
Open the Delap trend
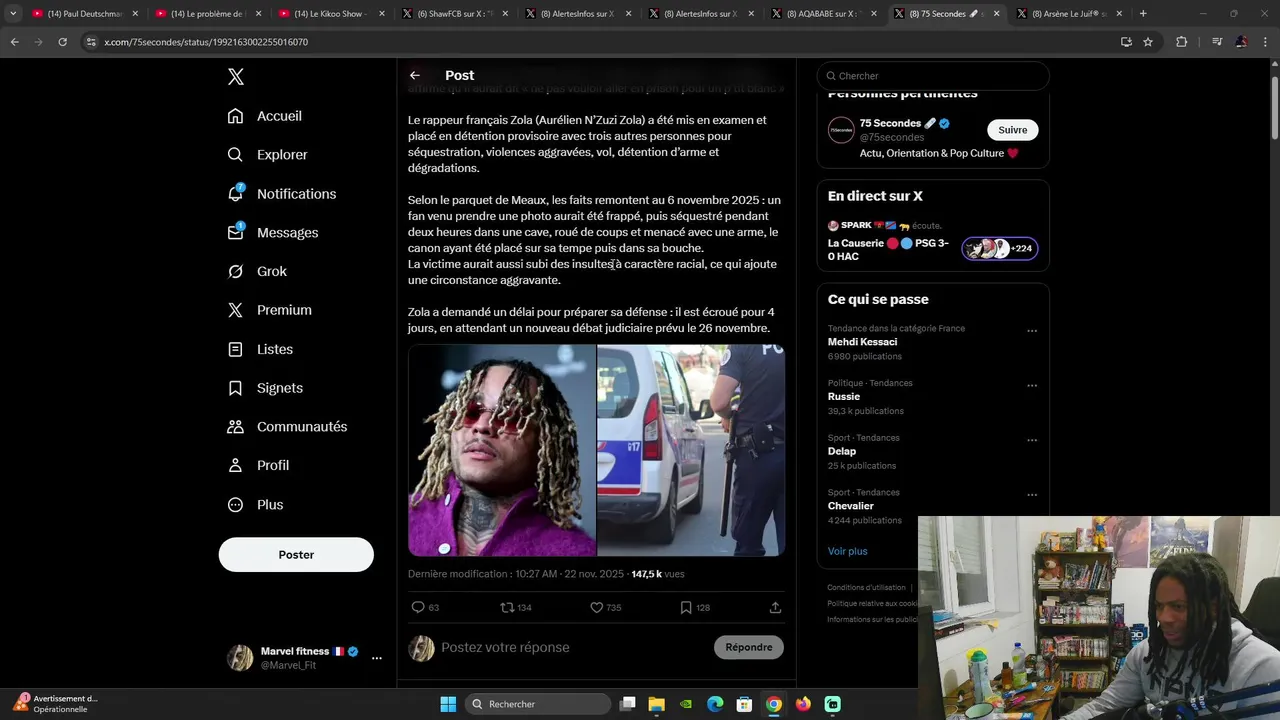(842, 451)
